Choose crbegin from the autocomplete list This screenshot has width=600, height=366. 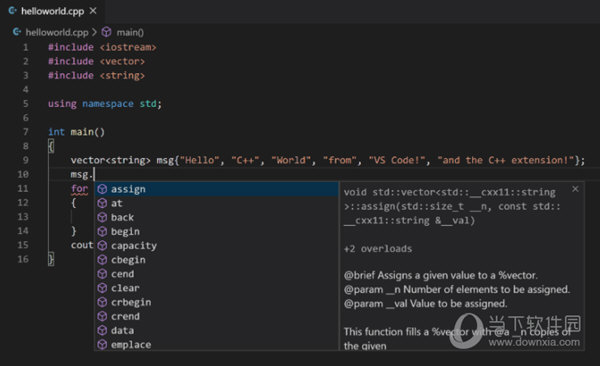[x=217, y=302]
